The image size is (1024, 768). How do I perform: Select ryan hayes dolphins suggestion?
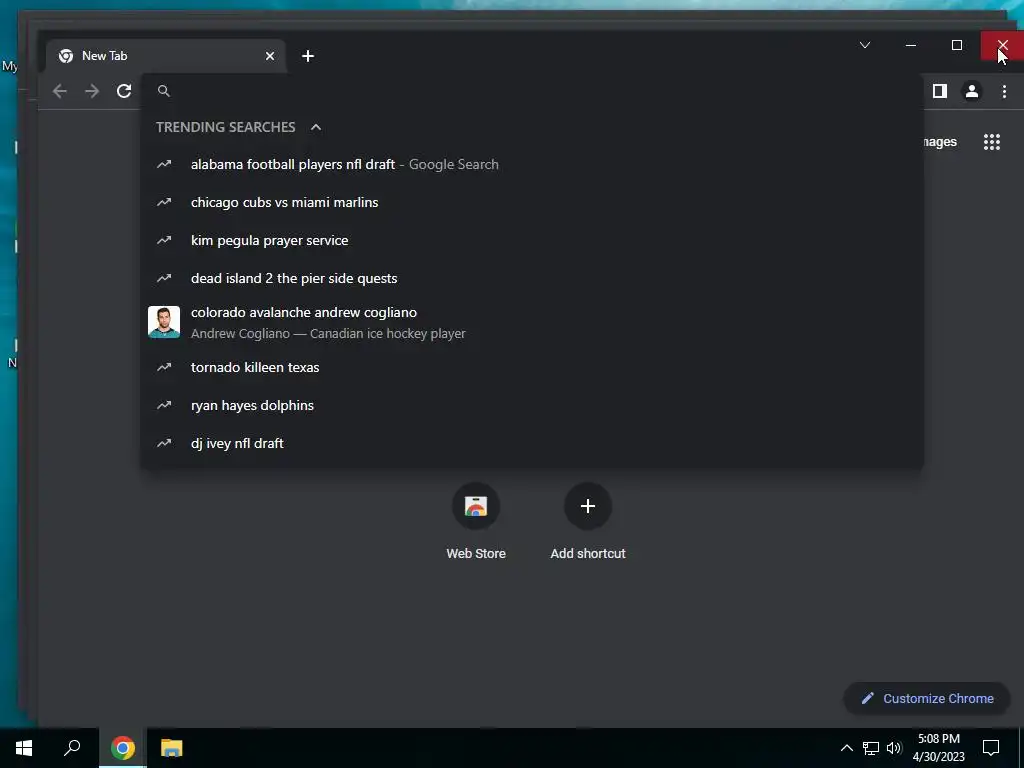click(x=532, y=405)
